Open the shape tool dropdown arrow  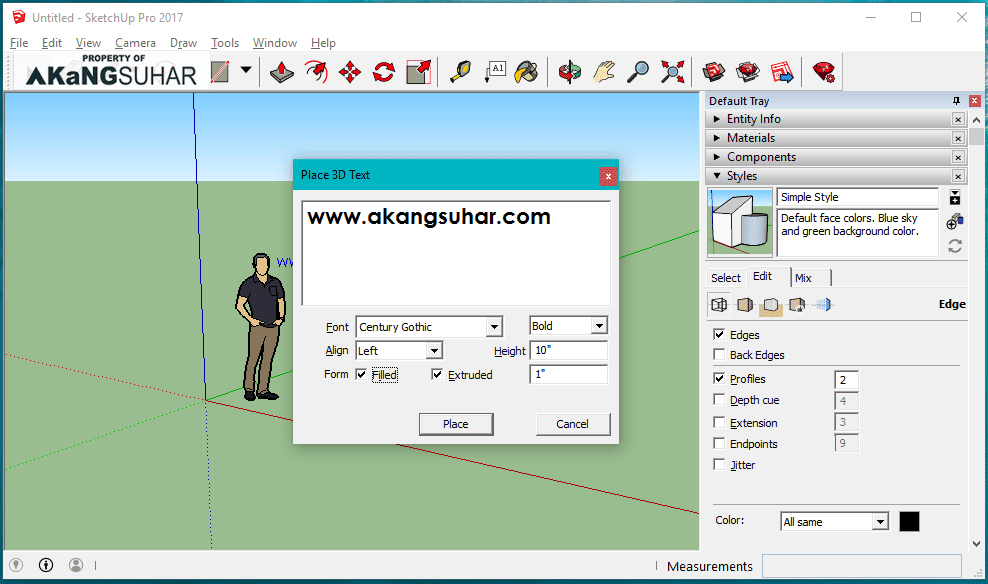point(246,71)
